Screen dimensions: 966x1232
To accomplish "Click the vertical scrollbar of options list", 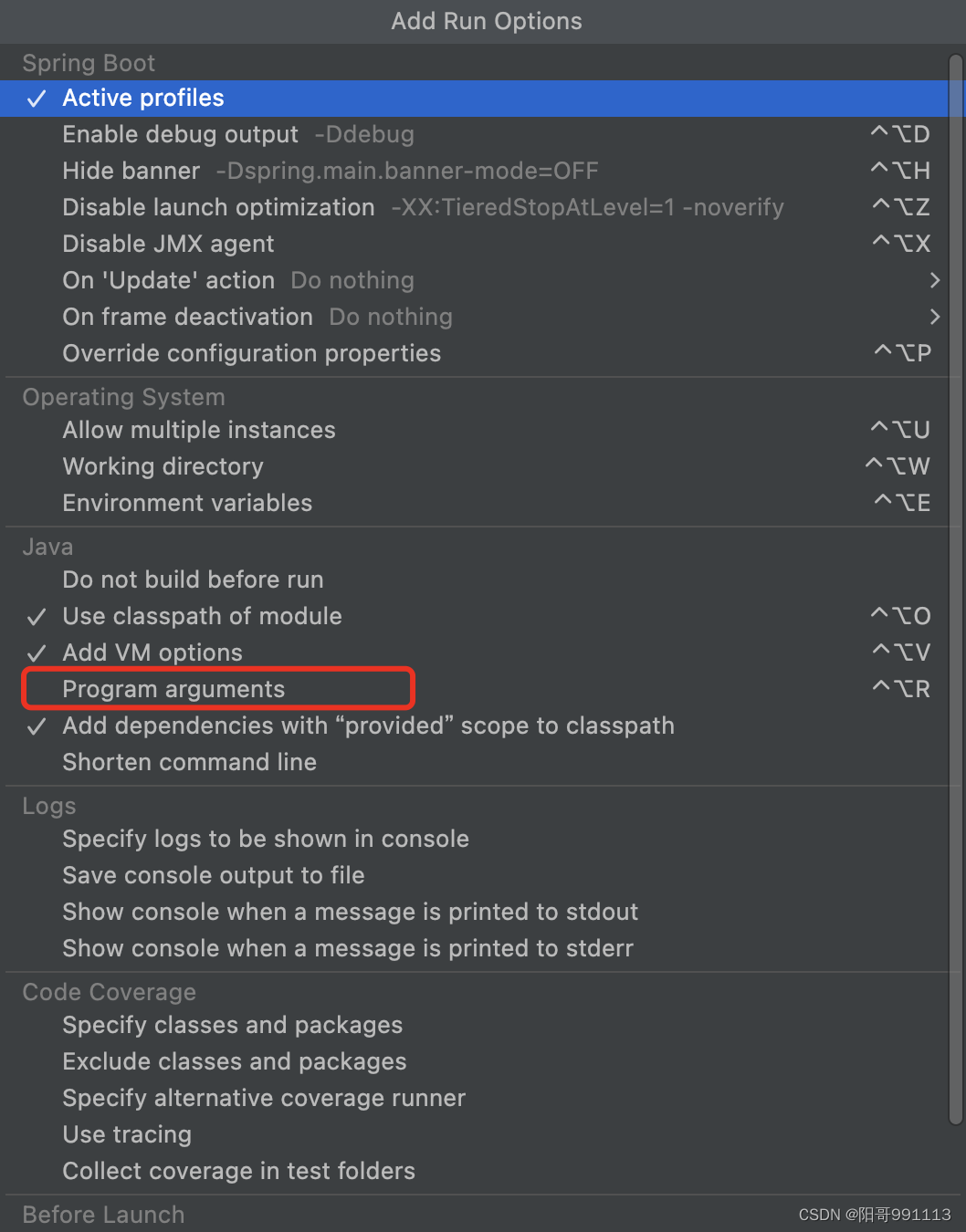I will (956, 590).
